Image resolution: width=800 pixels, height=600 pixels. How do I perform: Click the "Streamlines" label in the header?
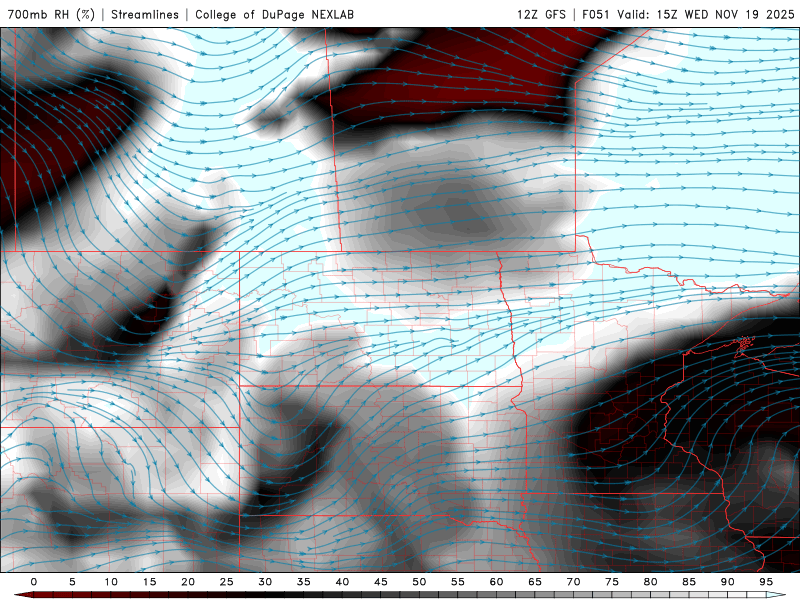click(145, 14)
